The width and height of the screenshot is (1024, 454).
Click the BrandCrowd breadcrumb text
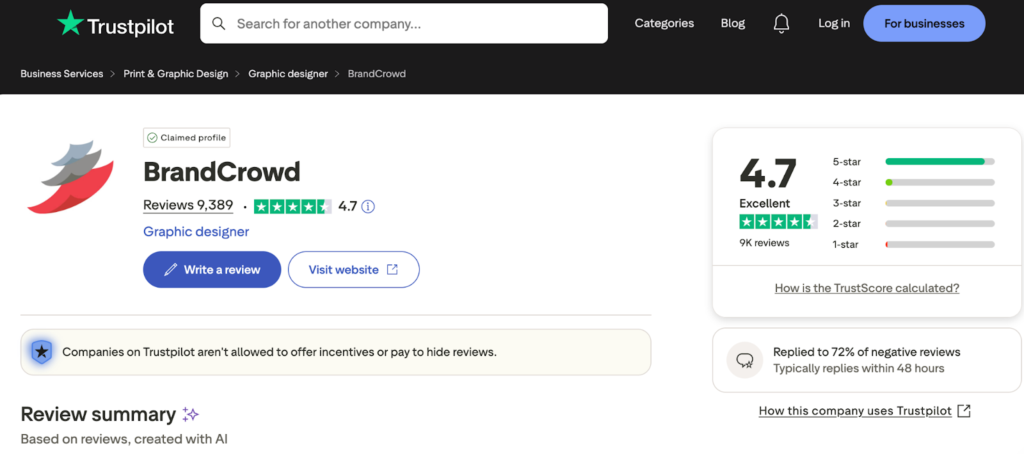tap(377, 74)
